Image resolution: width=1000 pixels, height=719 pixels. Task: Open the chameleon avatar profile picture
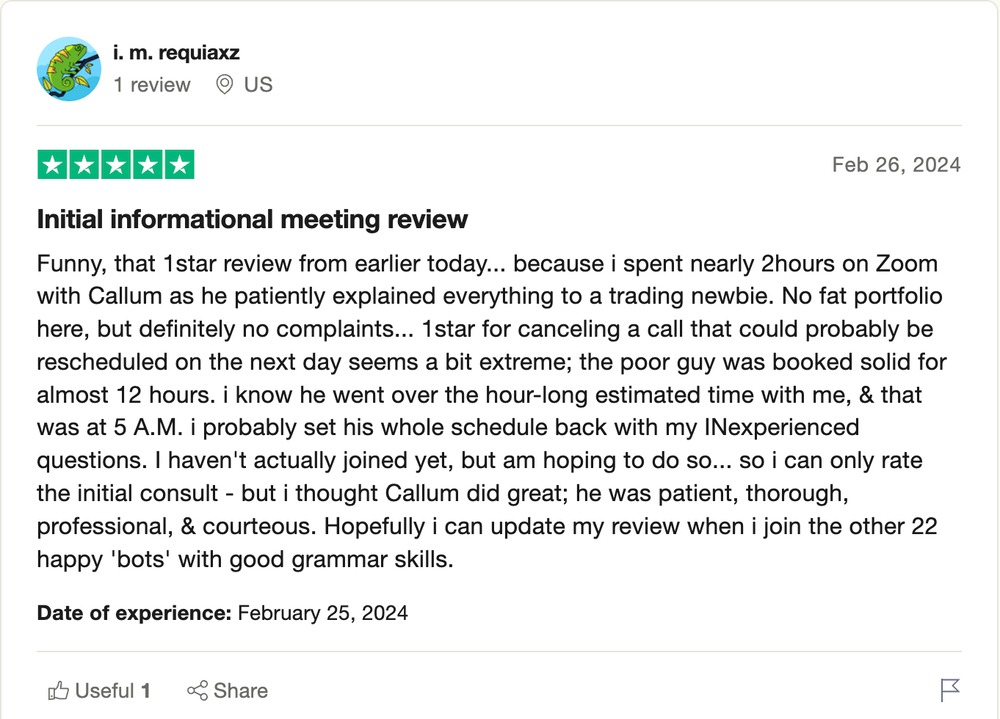click(69, 68)
